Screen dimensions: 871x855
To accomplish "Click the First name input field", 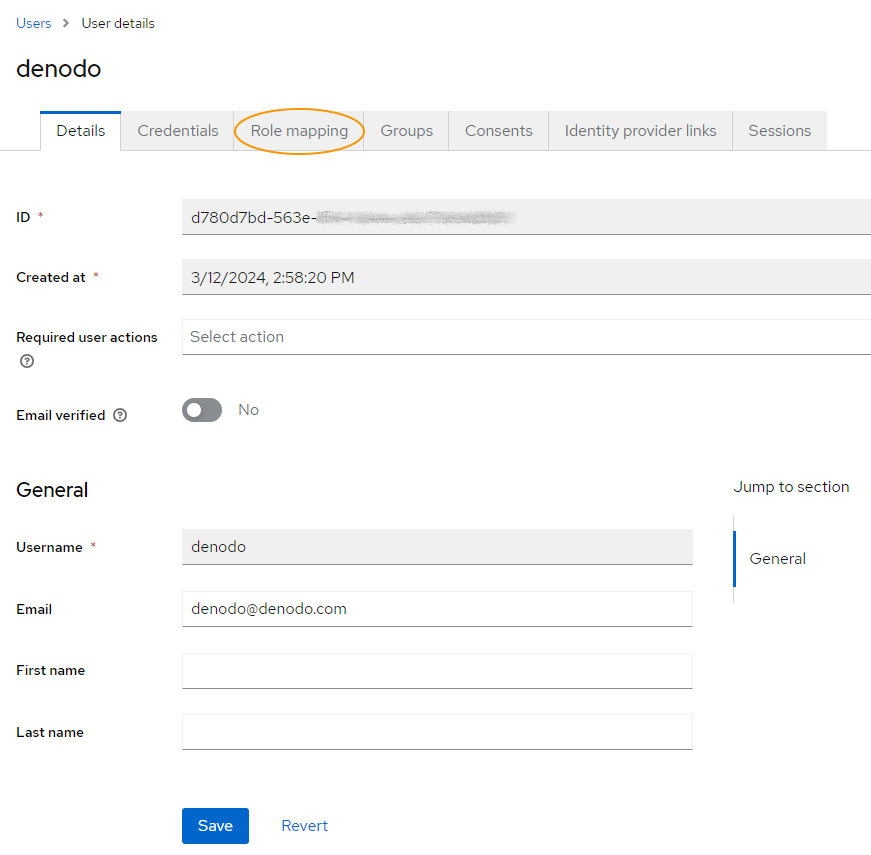I will click(x=437, y=671).
